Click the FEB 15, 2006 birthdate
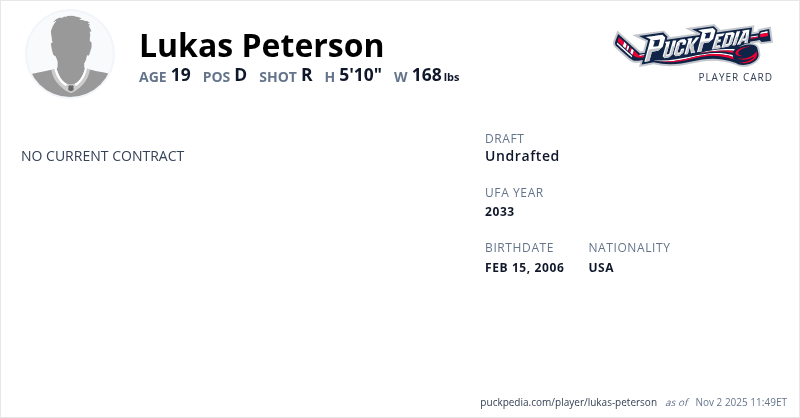 point(524,267)
